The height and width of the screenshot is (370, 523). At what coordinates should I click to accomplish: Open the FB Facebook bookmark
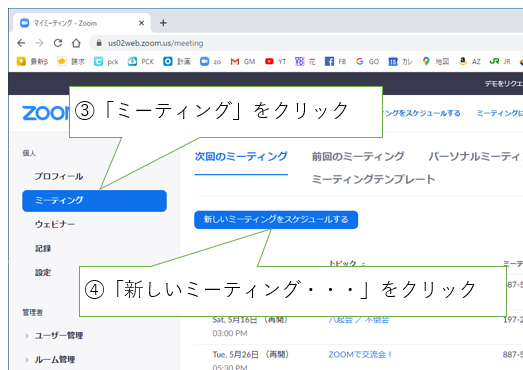click(x=336, y=61)
